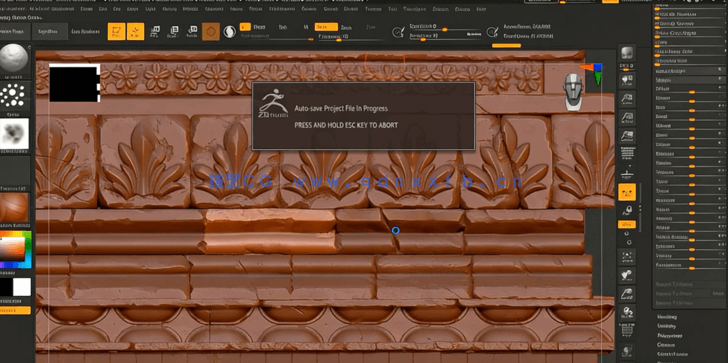Toggle the orange XYZ rotation button
Image resolution: width=728 pixels, height=363 pixels.
point(627,224)
